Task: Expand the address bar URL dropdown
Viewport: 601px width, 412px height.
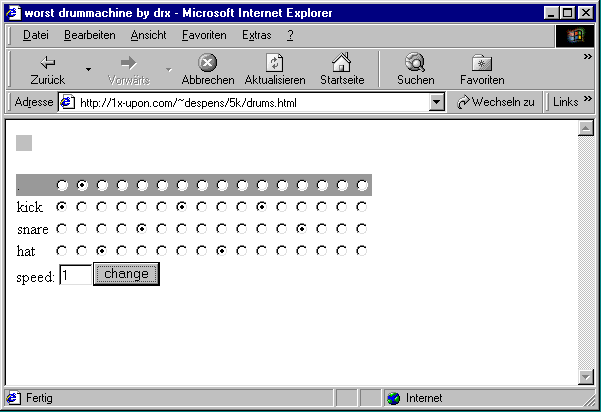Action: click(x=437, y=102)
